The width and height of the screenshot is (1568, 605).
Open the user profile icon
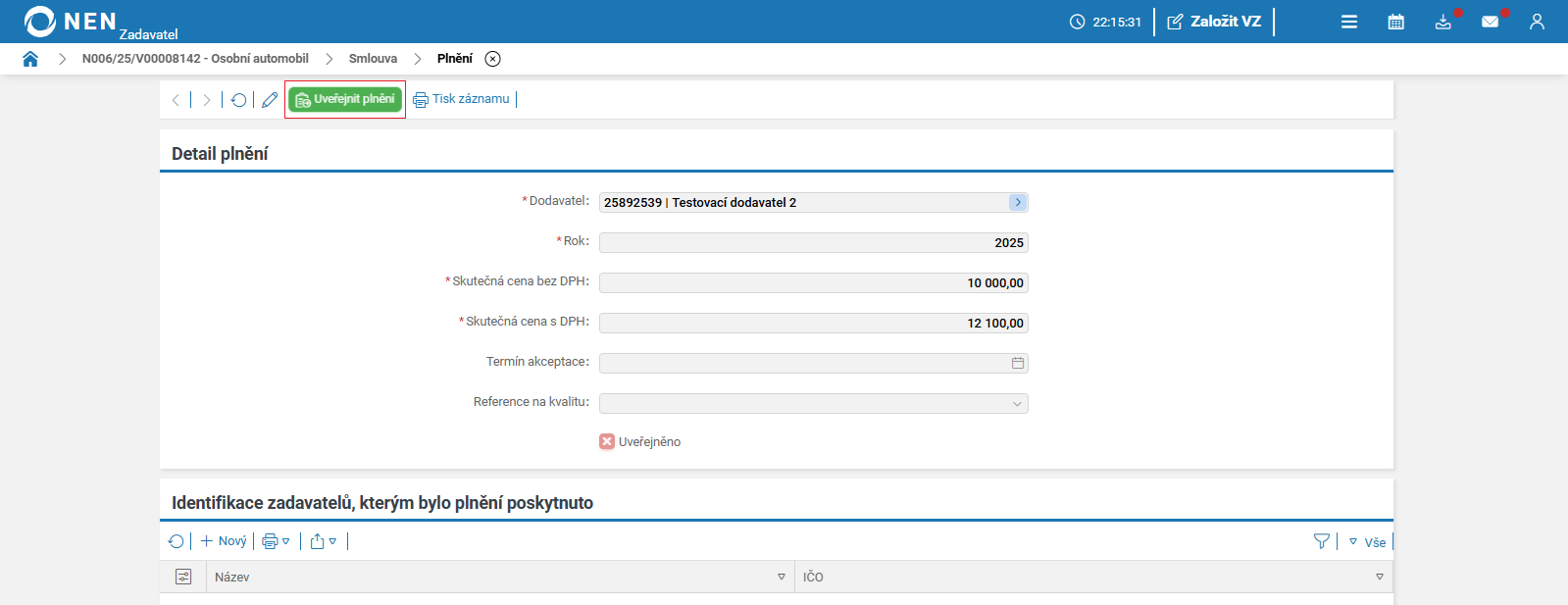coord(1537,22)
